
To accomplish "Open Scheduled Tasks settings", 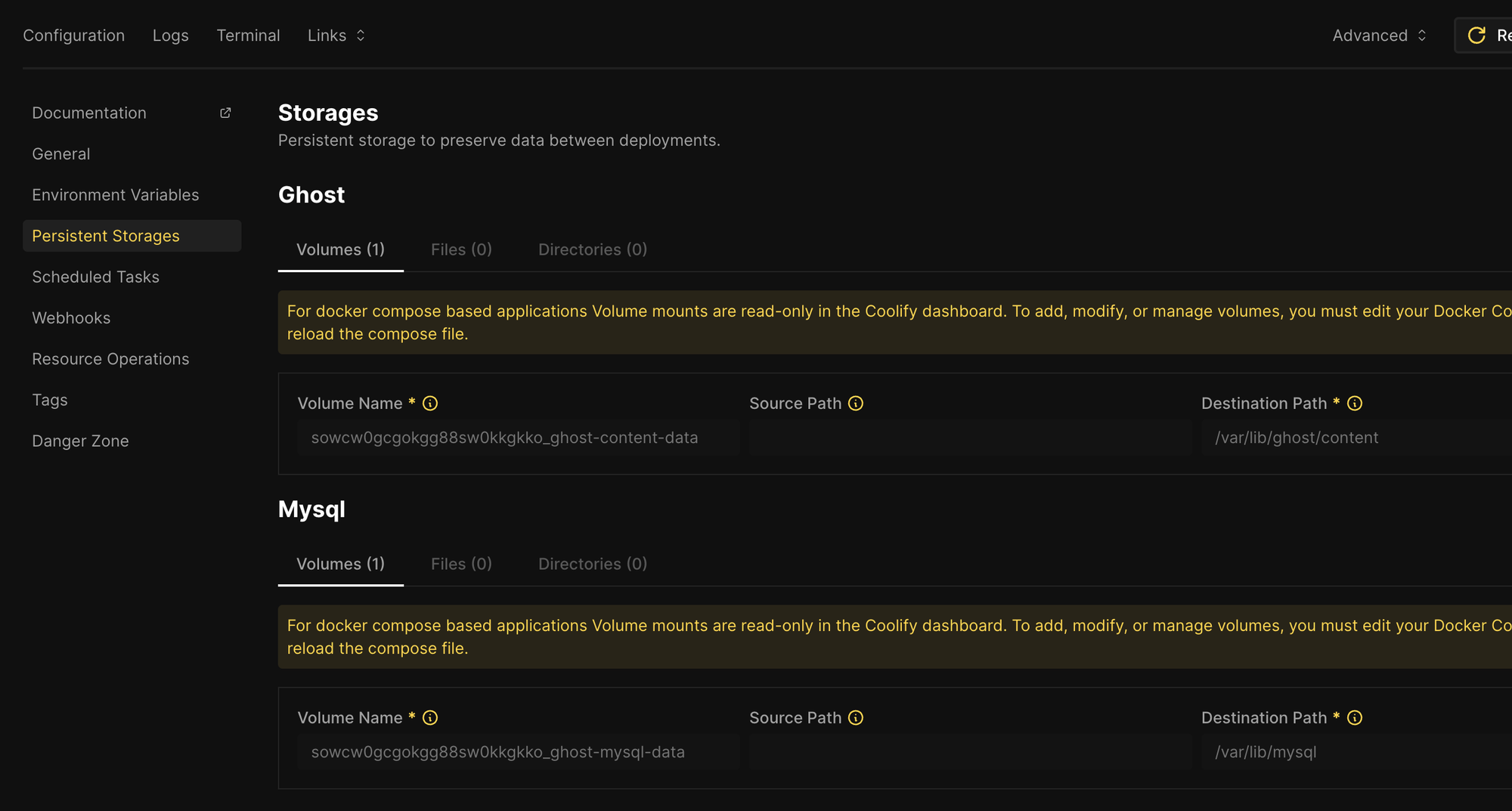I will [96, 277].
